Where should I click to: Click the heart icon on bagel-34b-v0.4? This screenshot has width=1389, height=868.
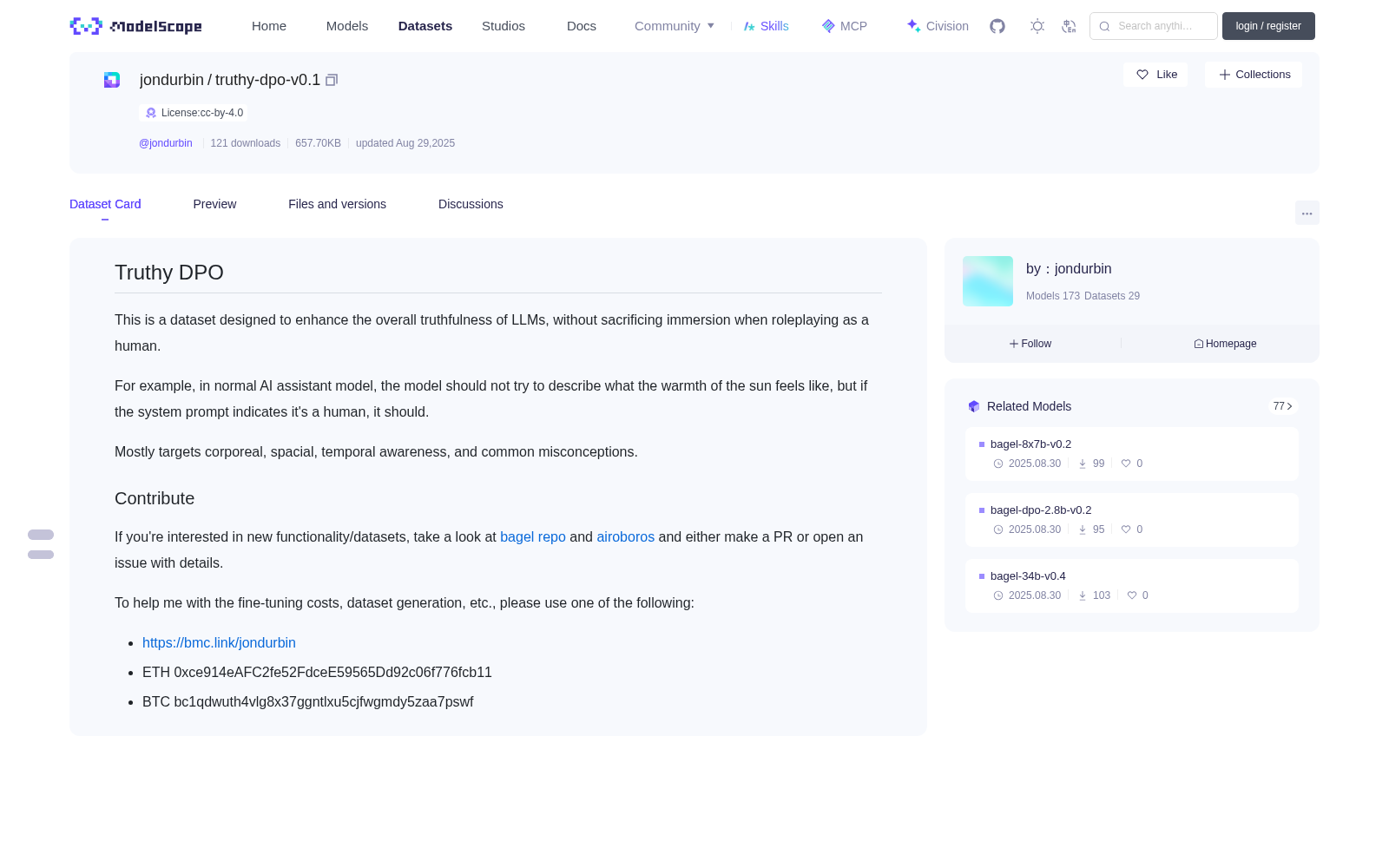(x=1132, y=595)
